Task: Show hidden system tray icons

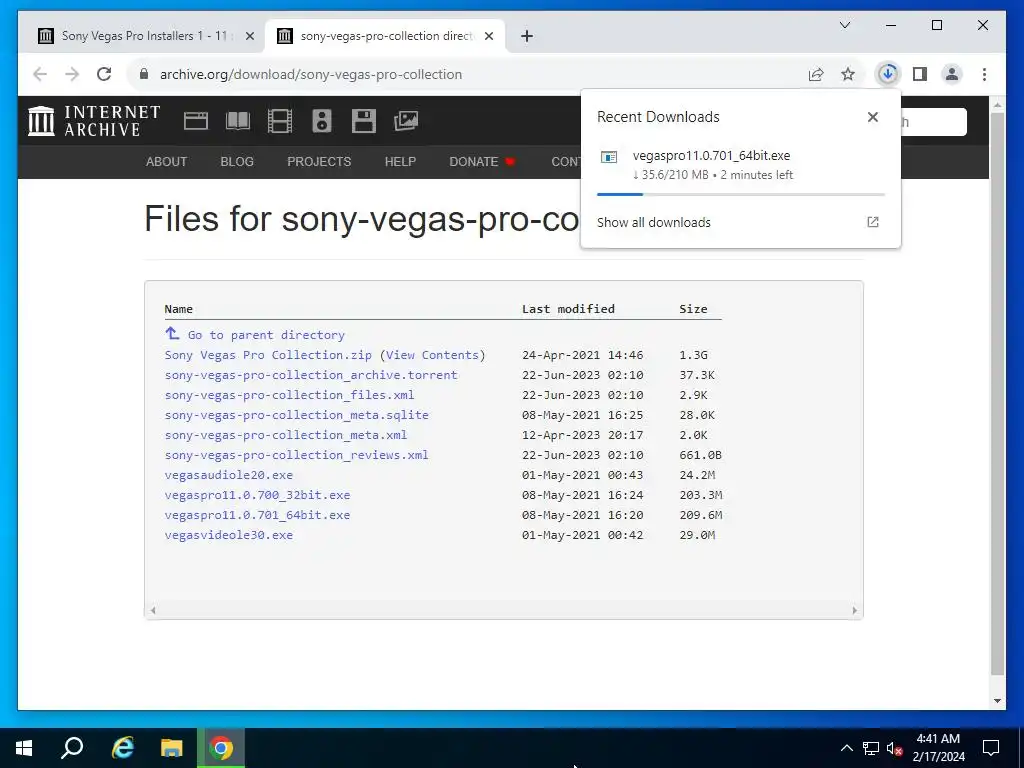Action: pyautogui.click(x=846, y=748)
